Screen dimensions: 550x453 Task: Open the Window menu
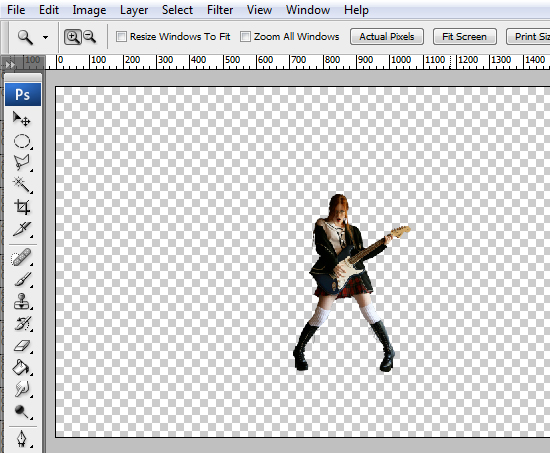tap(308, 10)
